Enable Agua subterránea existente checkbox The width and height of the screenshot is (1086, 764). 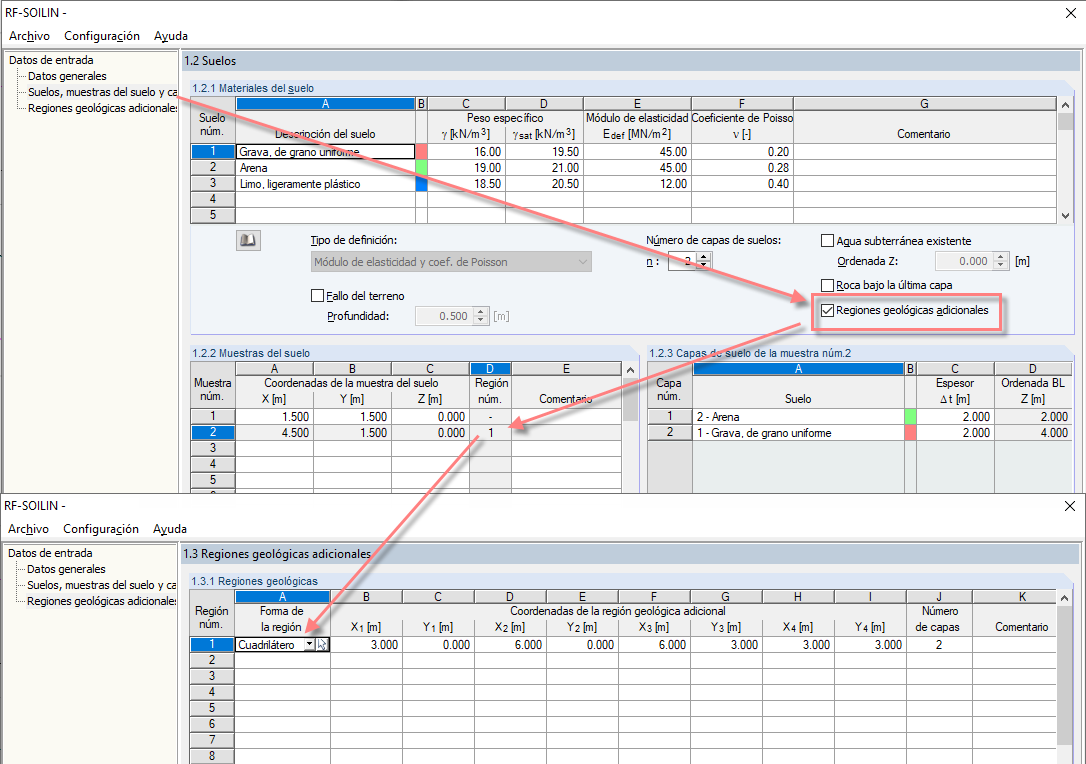[827, 241]
